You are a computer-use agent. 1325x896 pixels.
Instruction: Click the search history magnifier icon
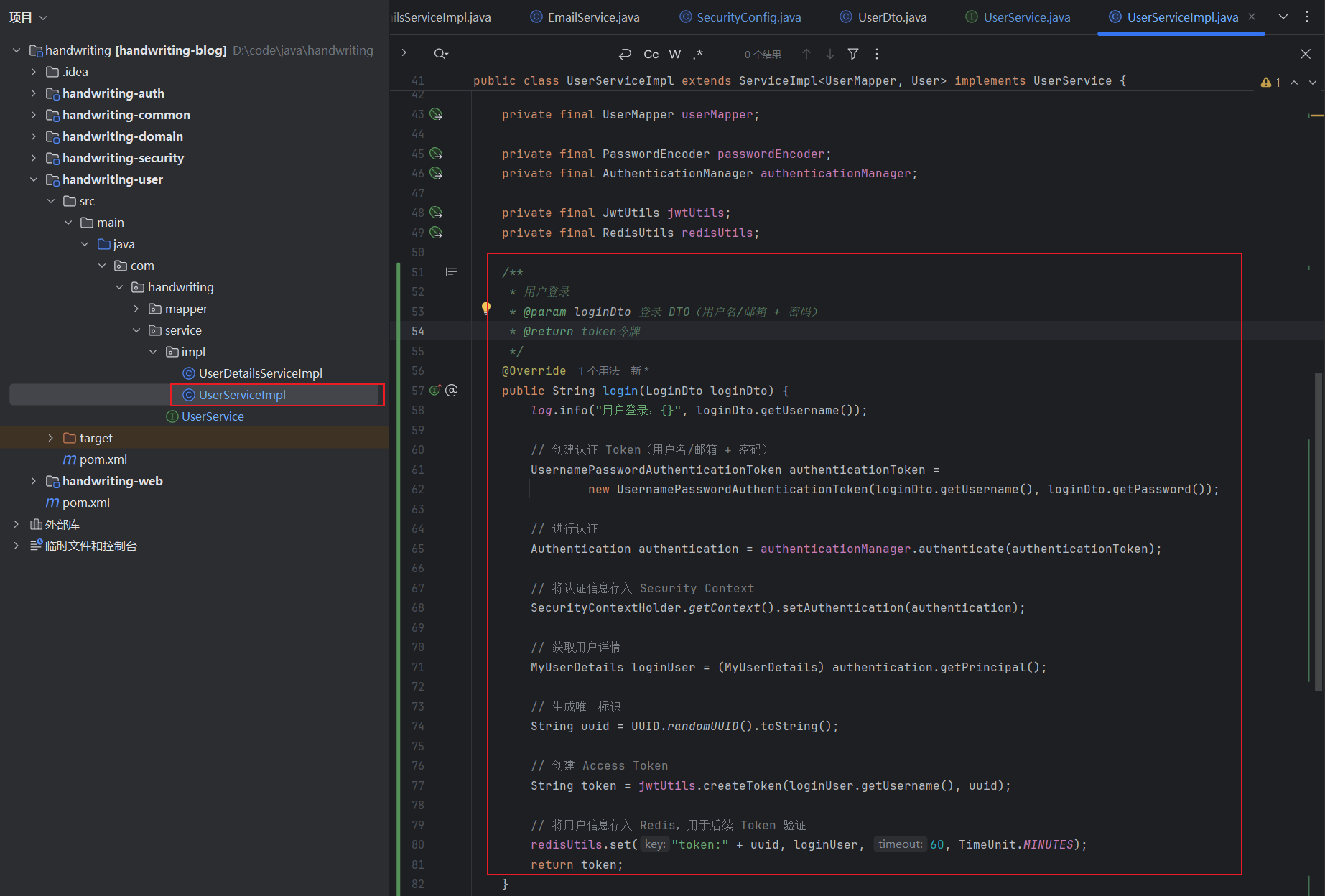point(441,54)
